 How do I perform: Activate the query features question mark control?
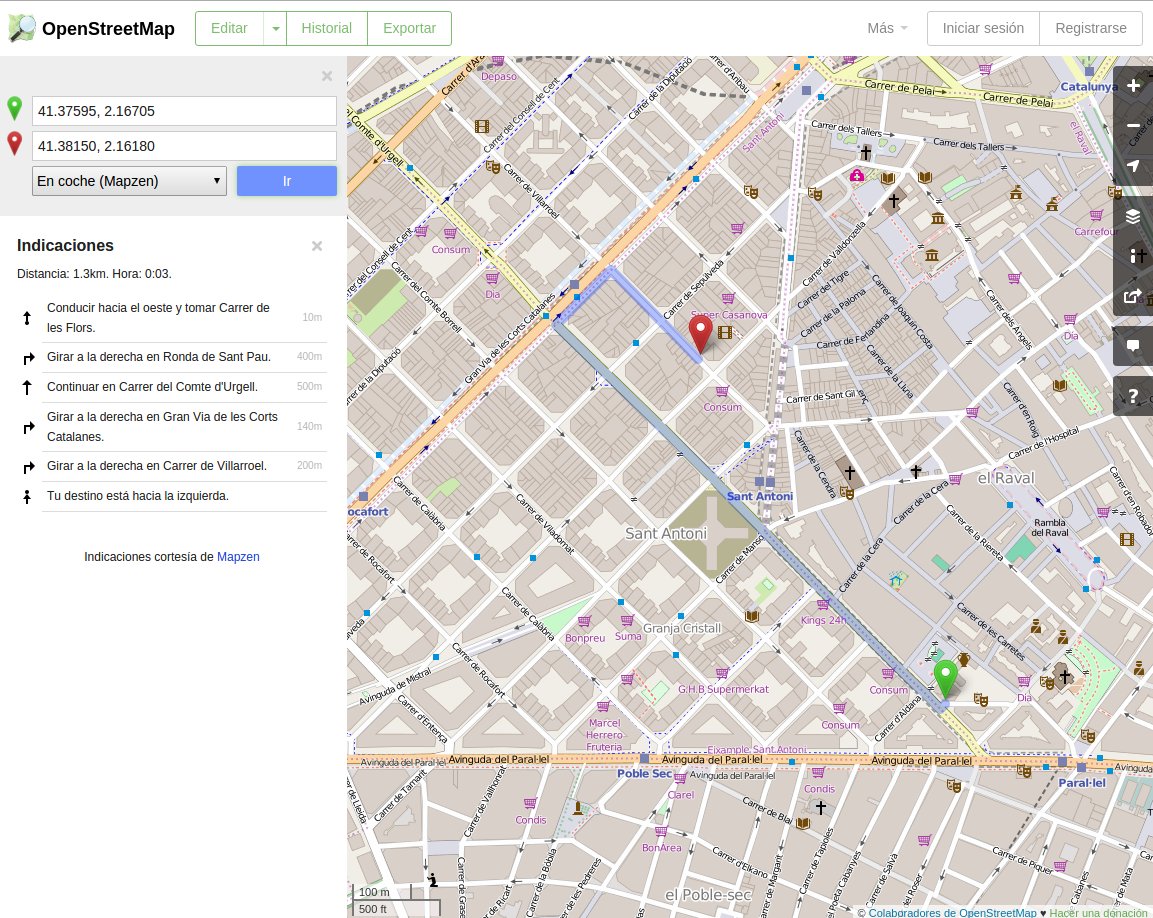point(1134,396)
